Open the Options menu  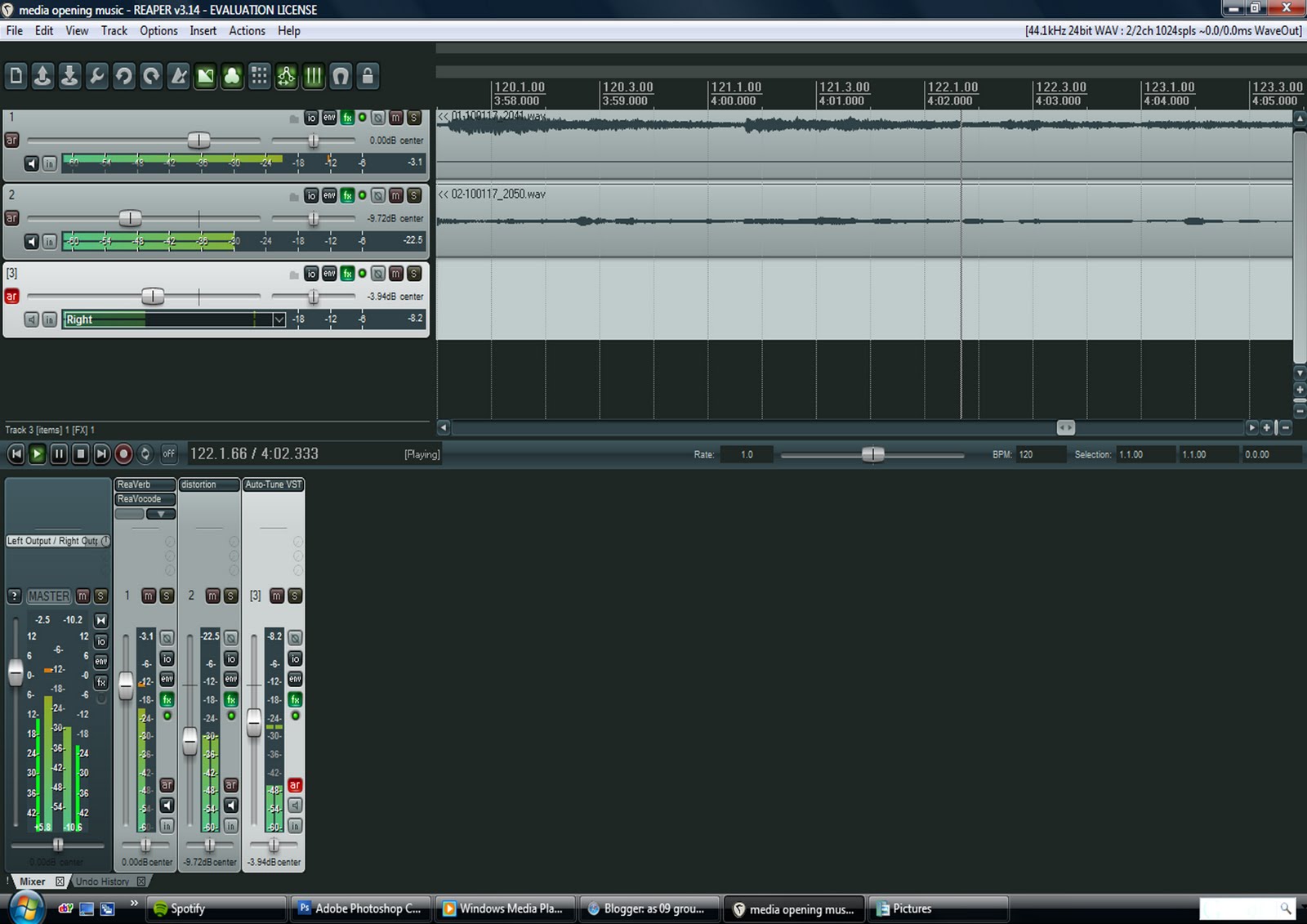click(158, 31)
